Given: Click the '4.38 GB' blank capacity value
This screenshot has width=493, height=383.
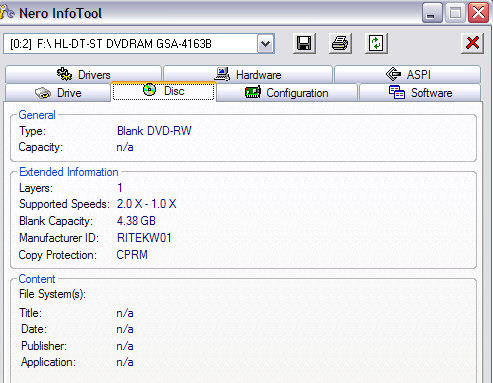Looking at the screenshot, I should click(x=136, y=221).
